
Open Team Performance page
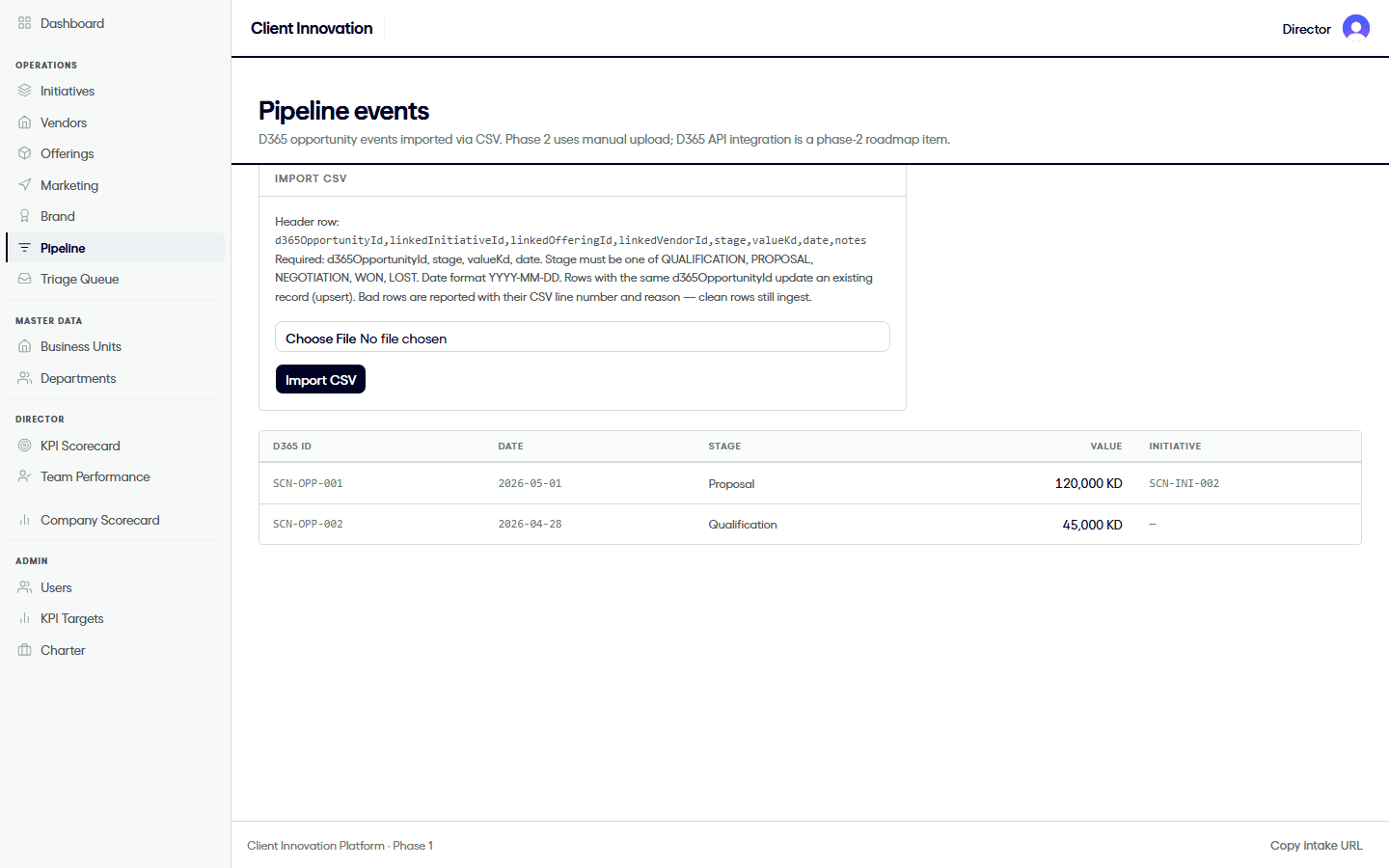(115, 476)
